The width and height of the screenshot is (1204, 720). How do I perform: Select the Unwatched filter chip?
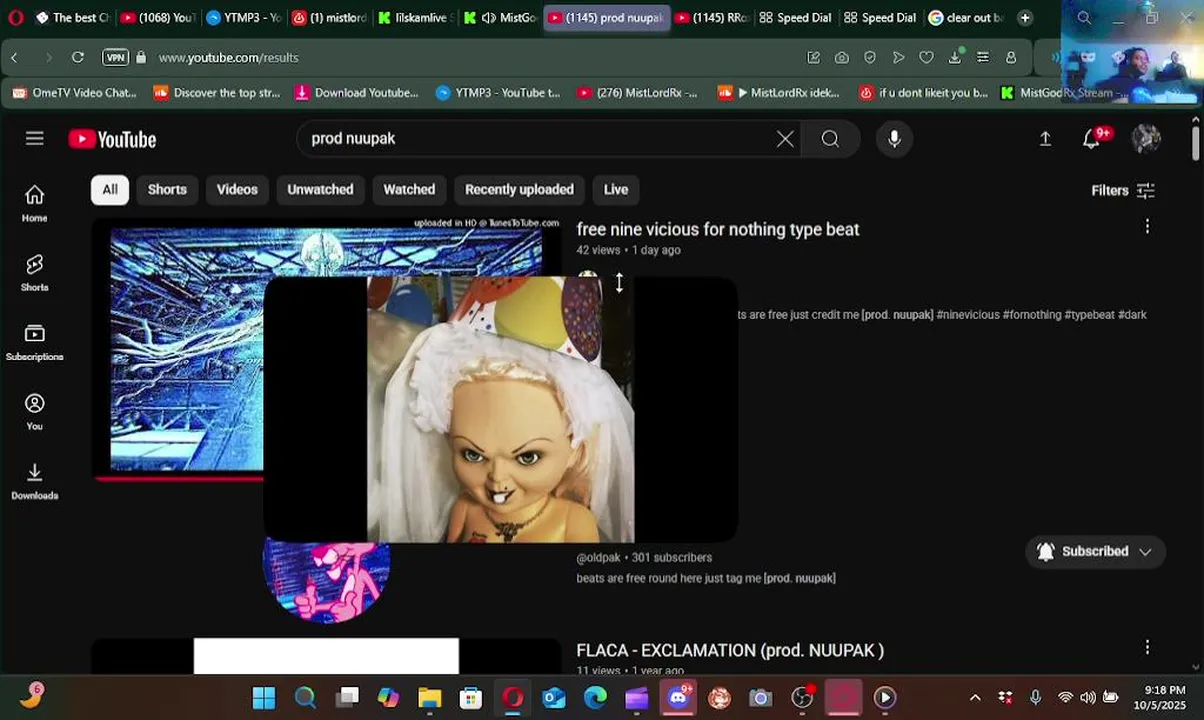pyautogui.click(x=320, y=190)
